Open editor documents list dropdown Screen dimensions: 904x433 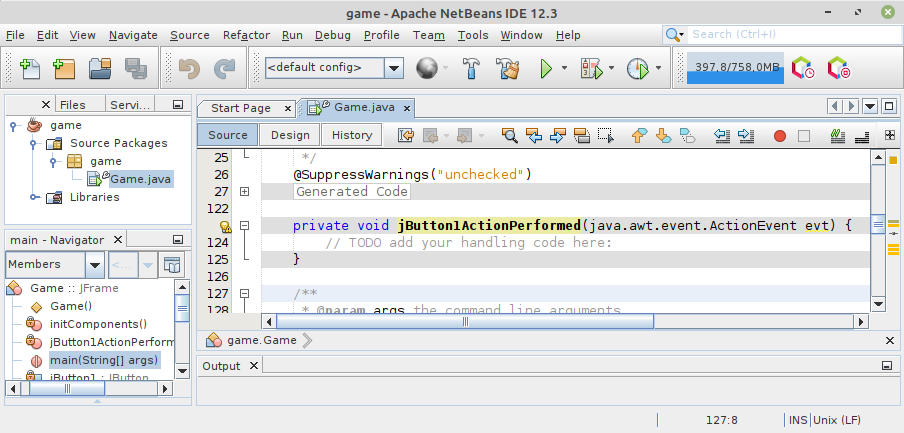[870, 107]
